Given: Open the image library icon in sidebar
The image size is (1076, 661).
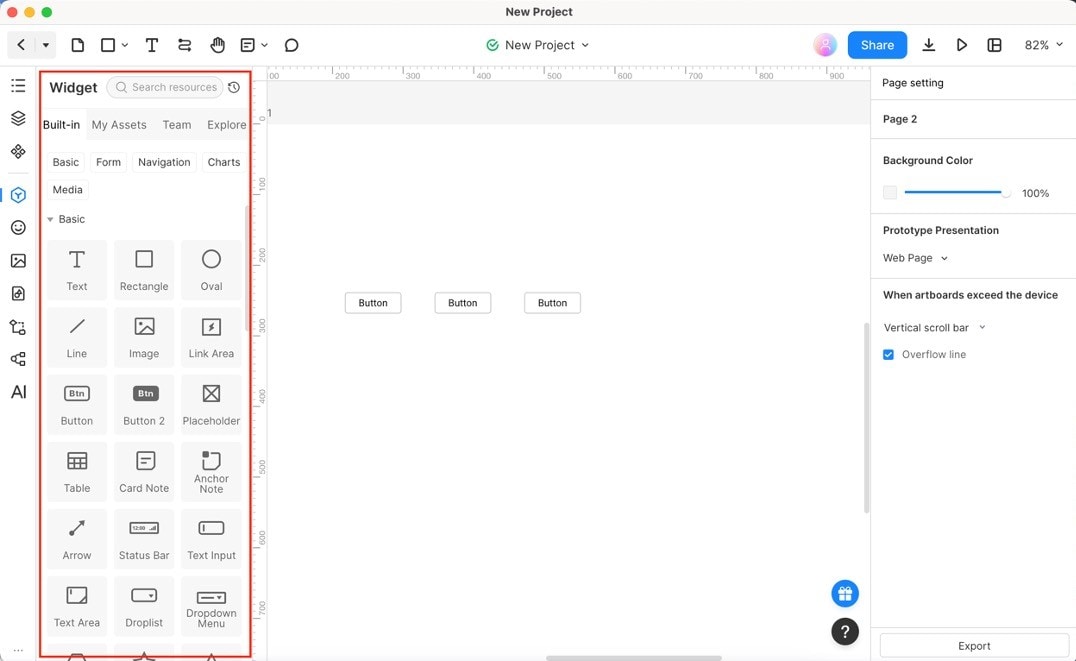Looking at the screenshot, I should (19, 260).
